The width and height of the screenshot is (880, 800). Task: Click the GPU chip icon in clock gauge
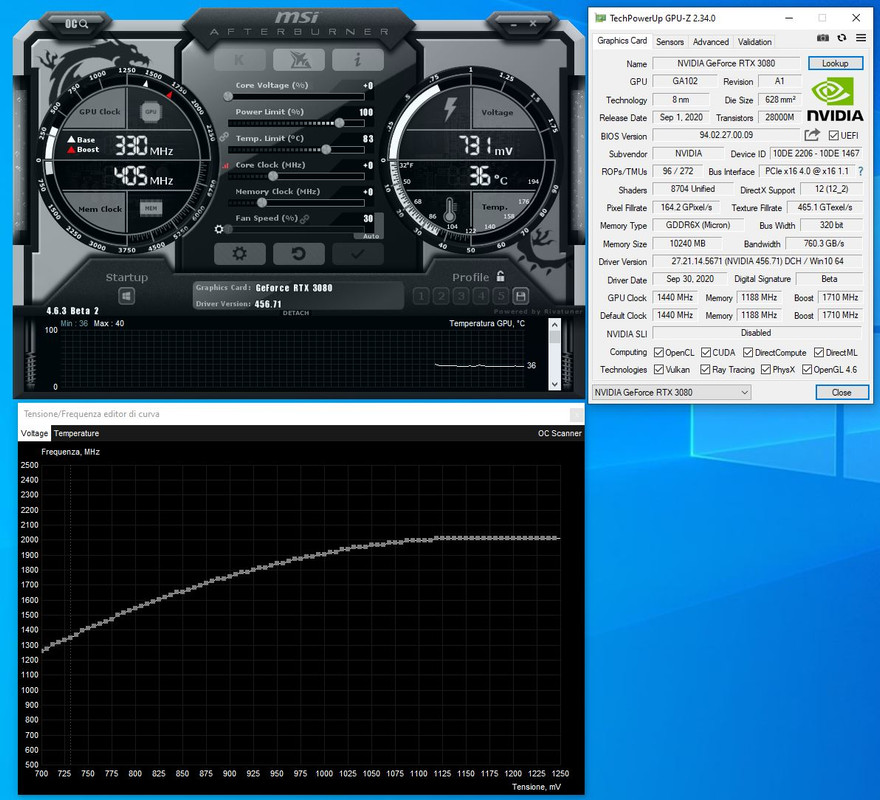[150, 112]
